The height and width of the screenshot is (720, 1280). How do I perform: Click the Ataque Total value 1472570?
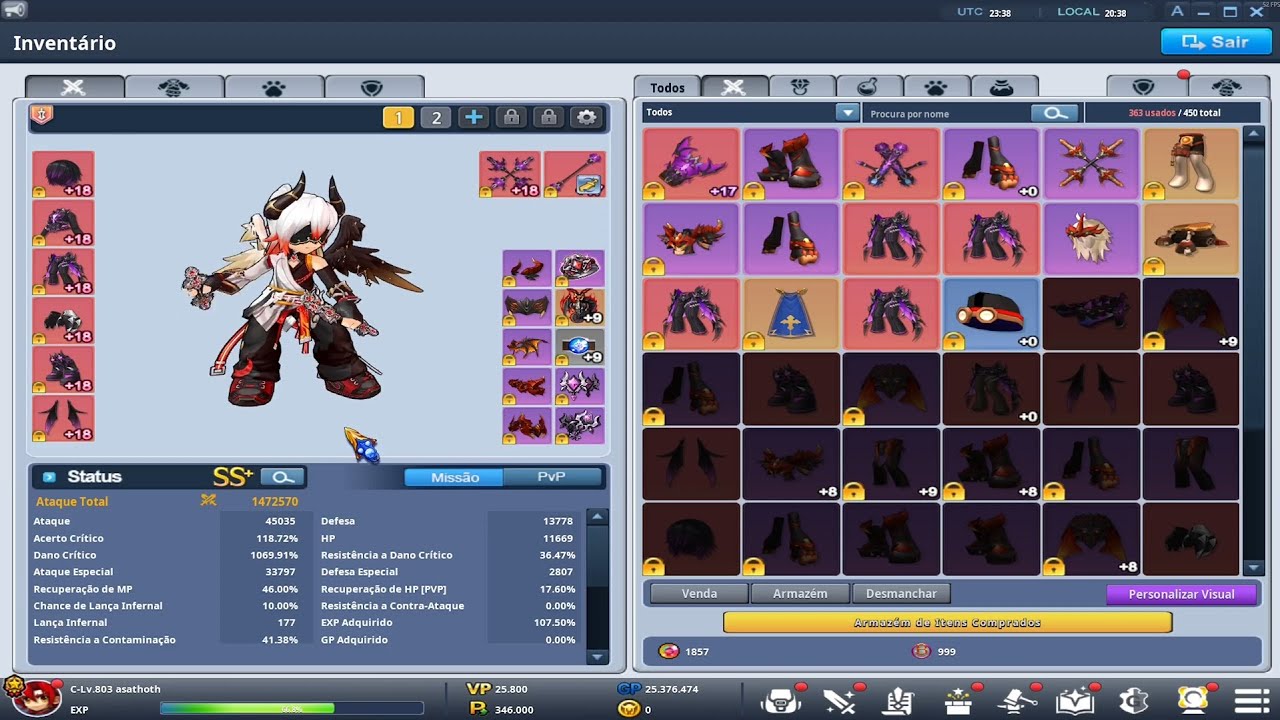(x=275, y=501)
